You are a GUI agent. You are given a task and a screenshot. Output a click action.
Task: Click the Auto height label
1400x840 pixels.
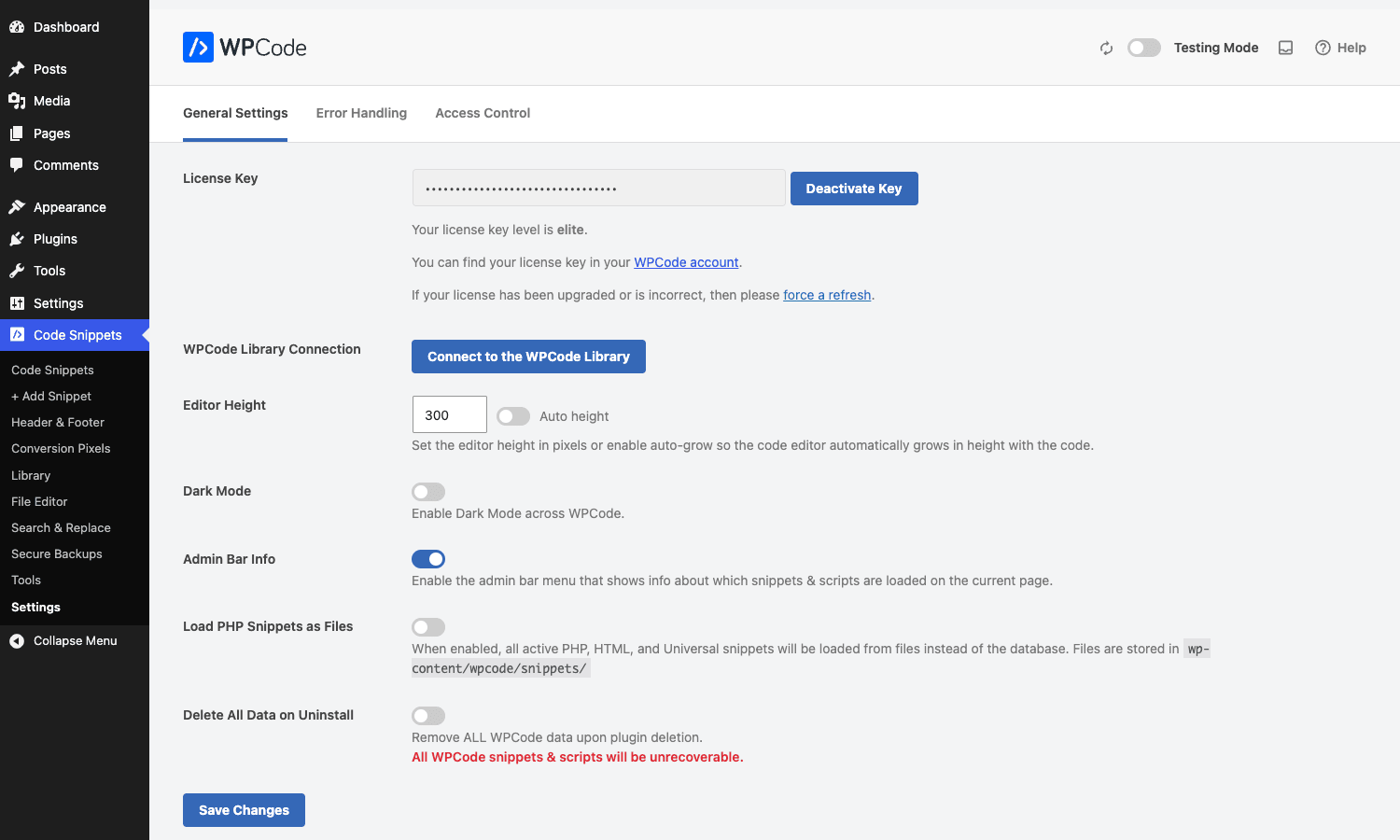(574, 416)
